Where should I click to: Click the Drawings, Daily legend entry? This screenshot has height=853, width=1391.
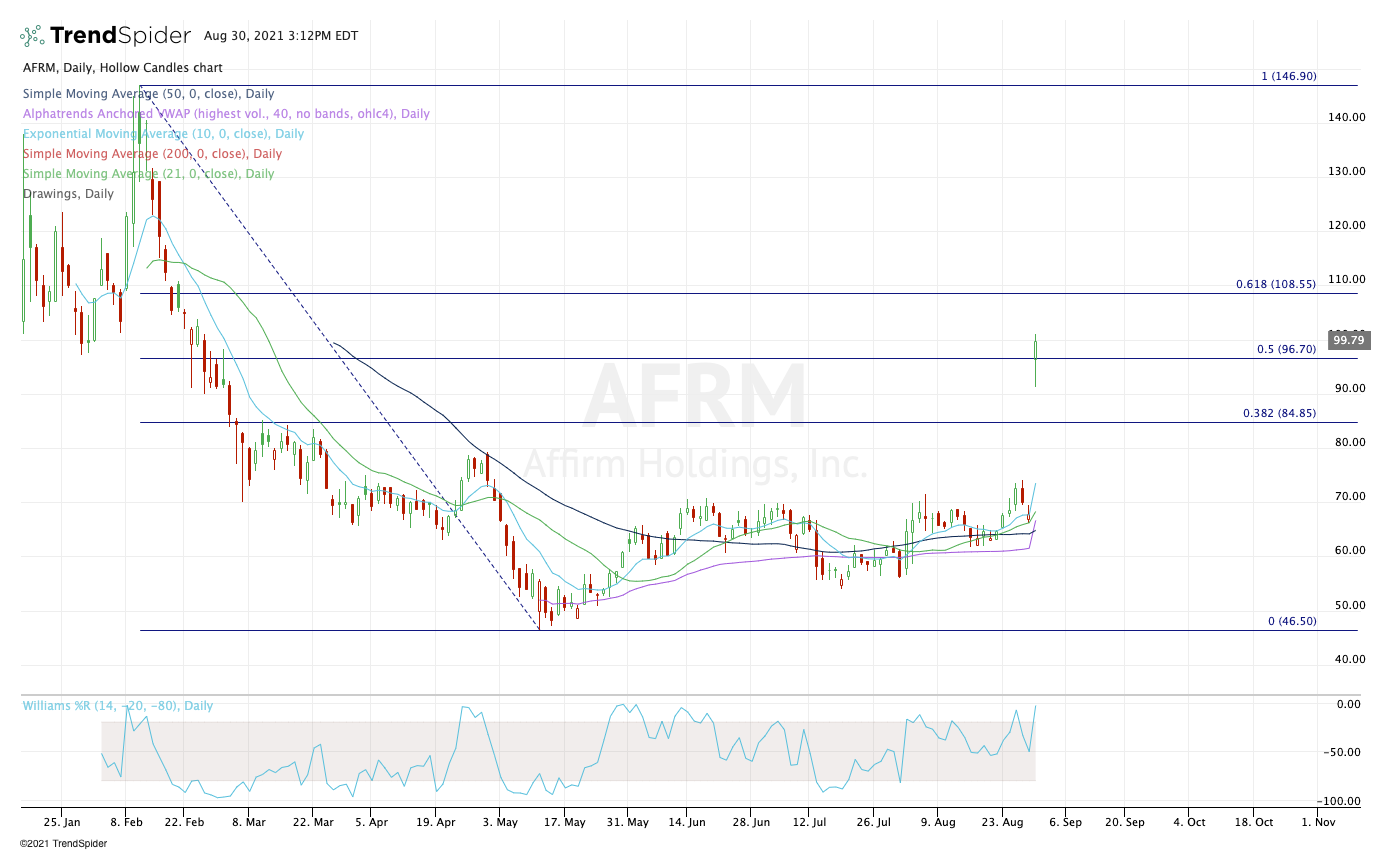[x=68, y=194]
